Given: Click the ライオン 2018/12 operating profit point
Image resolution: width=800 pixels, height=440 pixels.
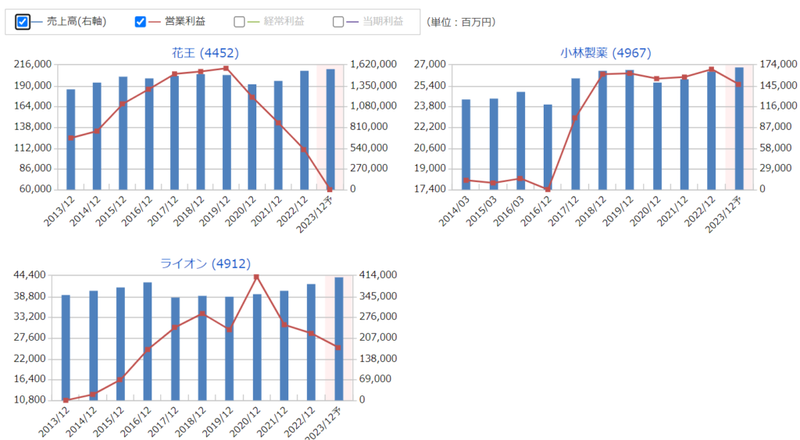Looking at the screenshot, I should pos(203,314).
